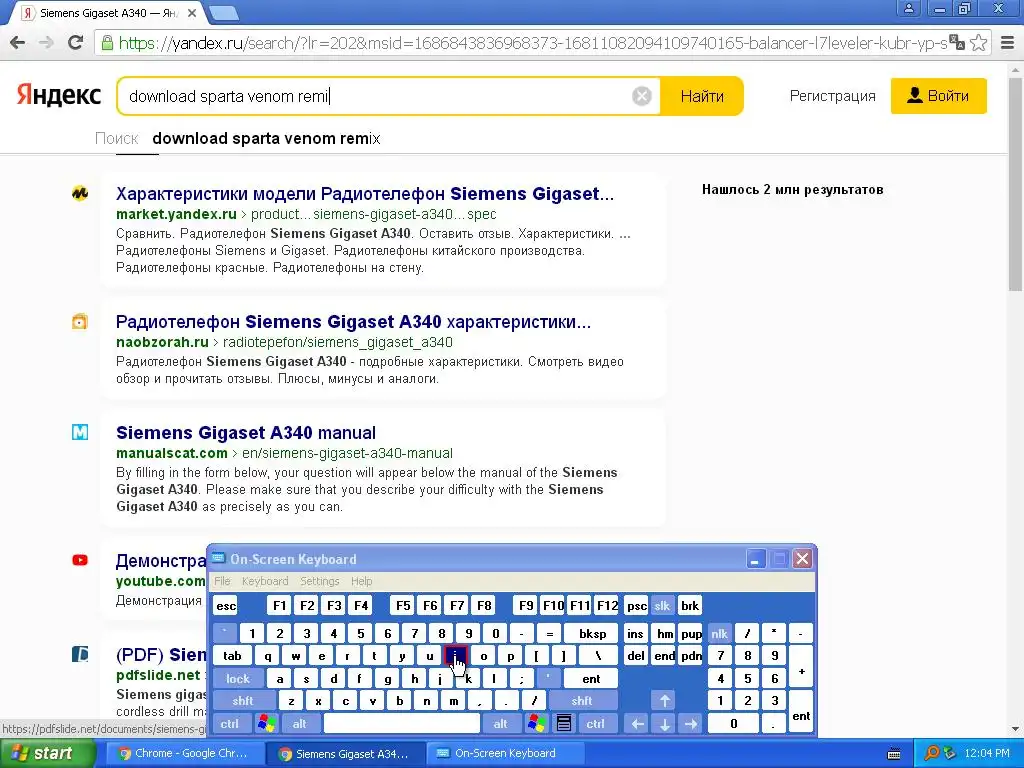Toggle the right ctrl key
1024x768 pixels.
pyautogui.click(x=595, y=724)
